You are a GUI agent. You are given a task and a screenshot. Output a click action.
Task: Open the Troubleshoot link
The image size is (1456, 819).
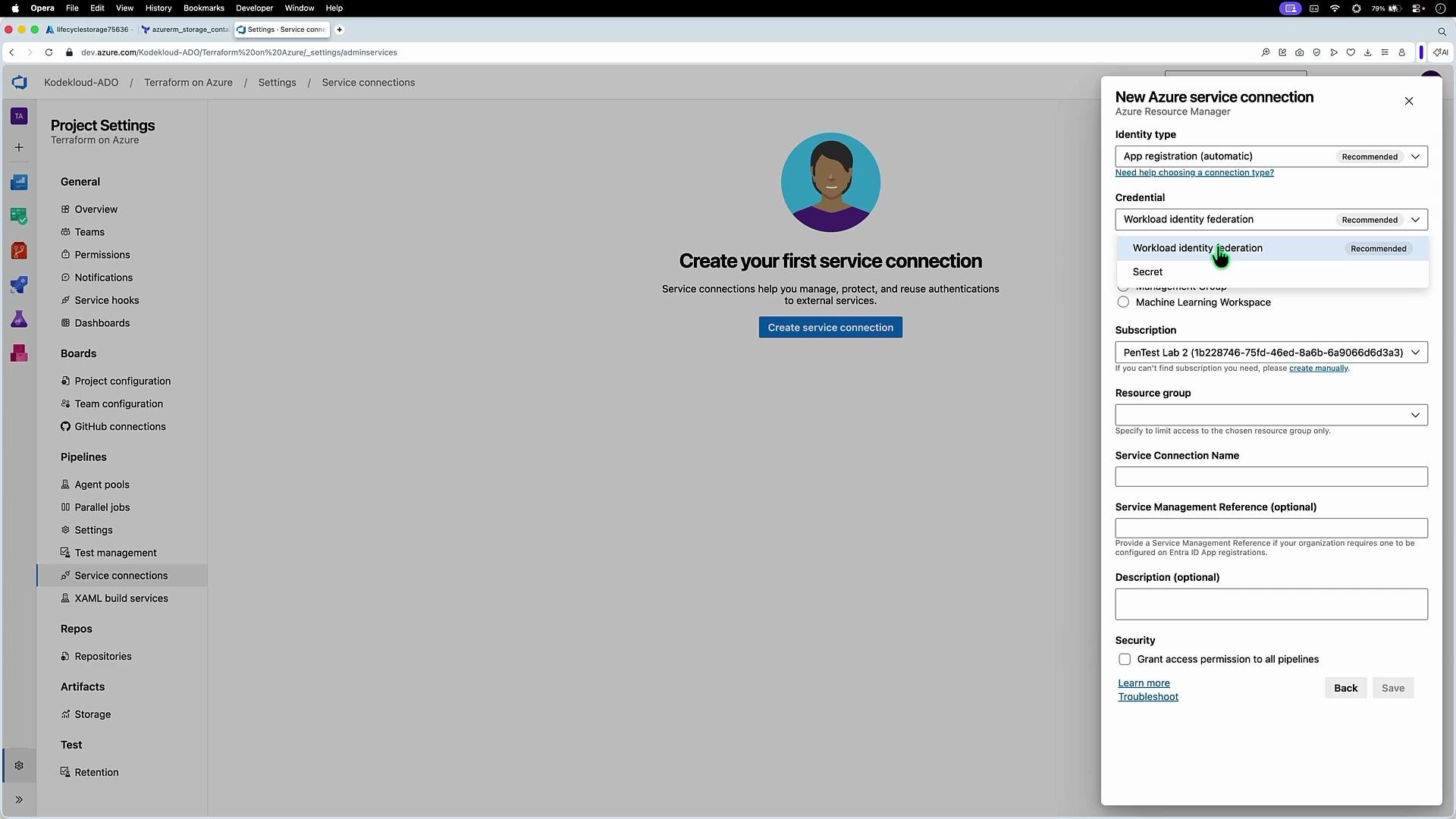click(1147, 697)
